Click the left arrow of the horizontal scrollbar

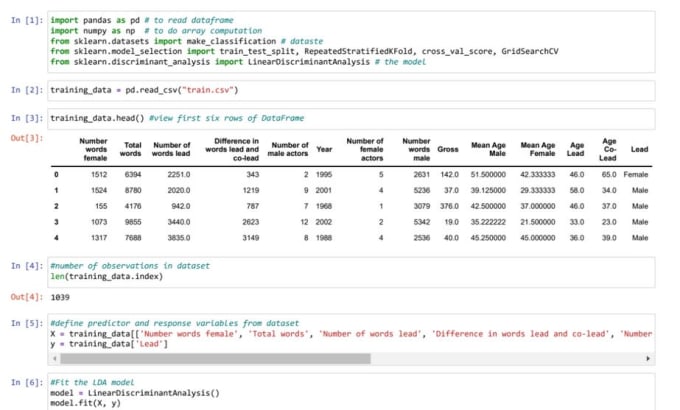tap(55, 359)
